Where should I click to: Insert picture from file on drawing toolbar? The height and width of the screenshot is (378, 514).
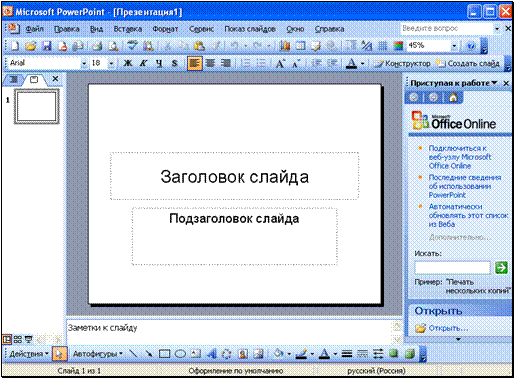[x=258, y=354]
